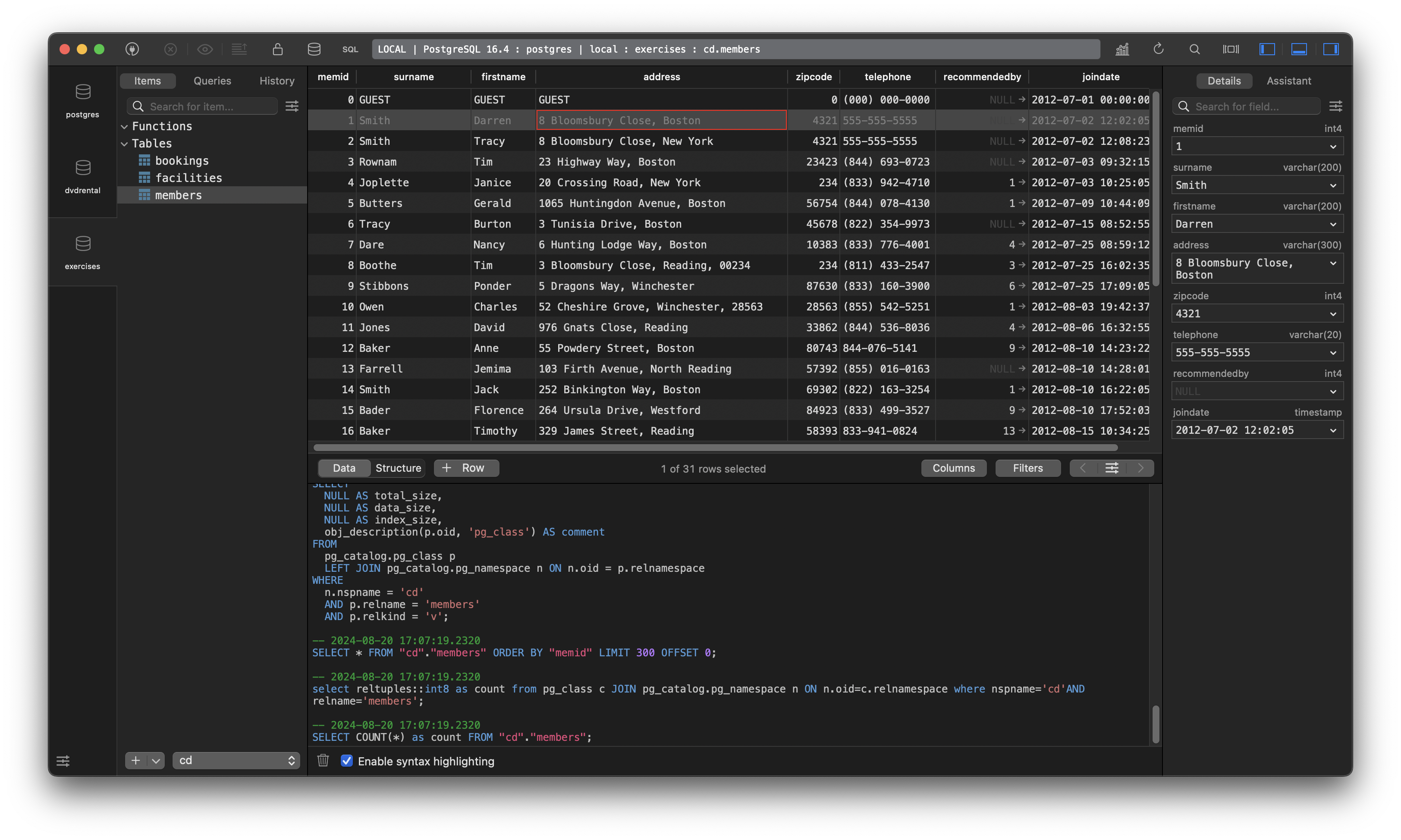This screenshot has height=840, width=1401.
Task: Click the lock icon in toolbar
Action: (277, 49)
